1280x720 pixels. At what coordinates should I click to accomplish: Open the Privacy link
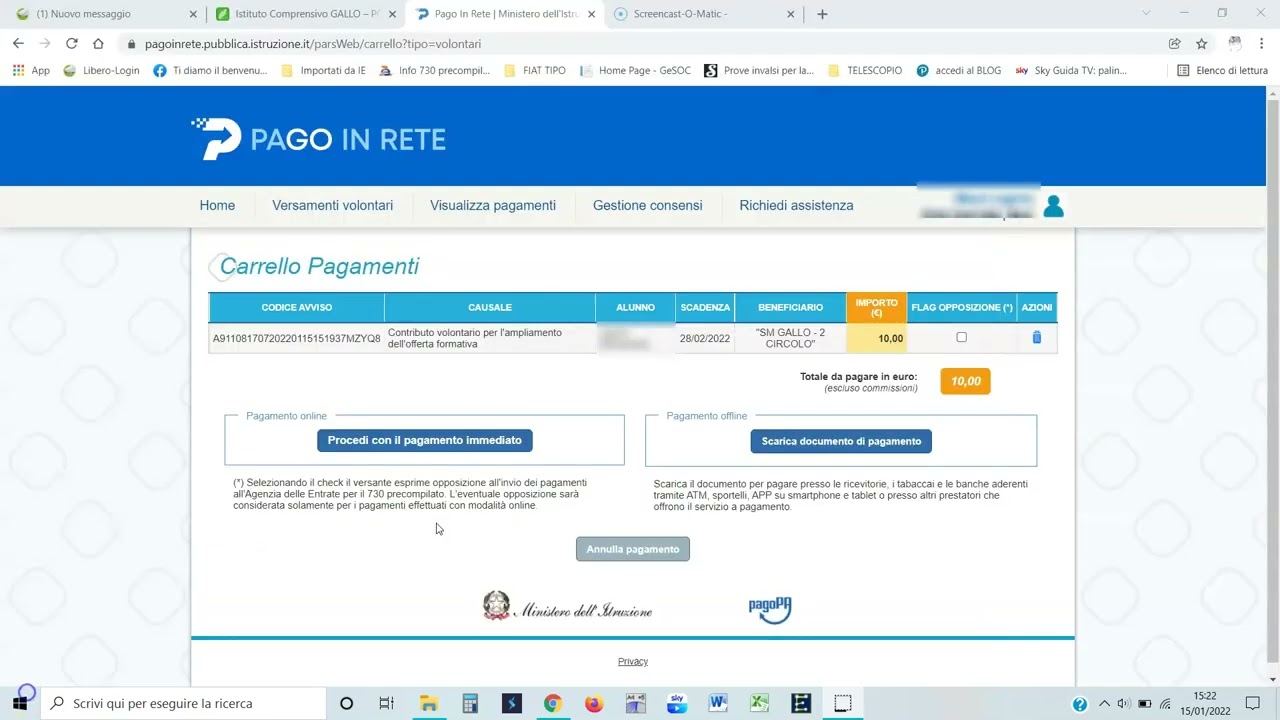point(633,661)
